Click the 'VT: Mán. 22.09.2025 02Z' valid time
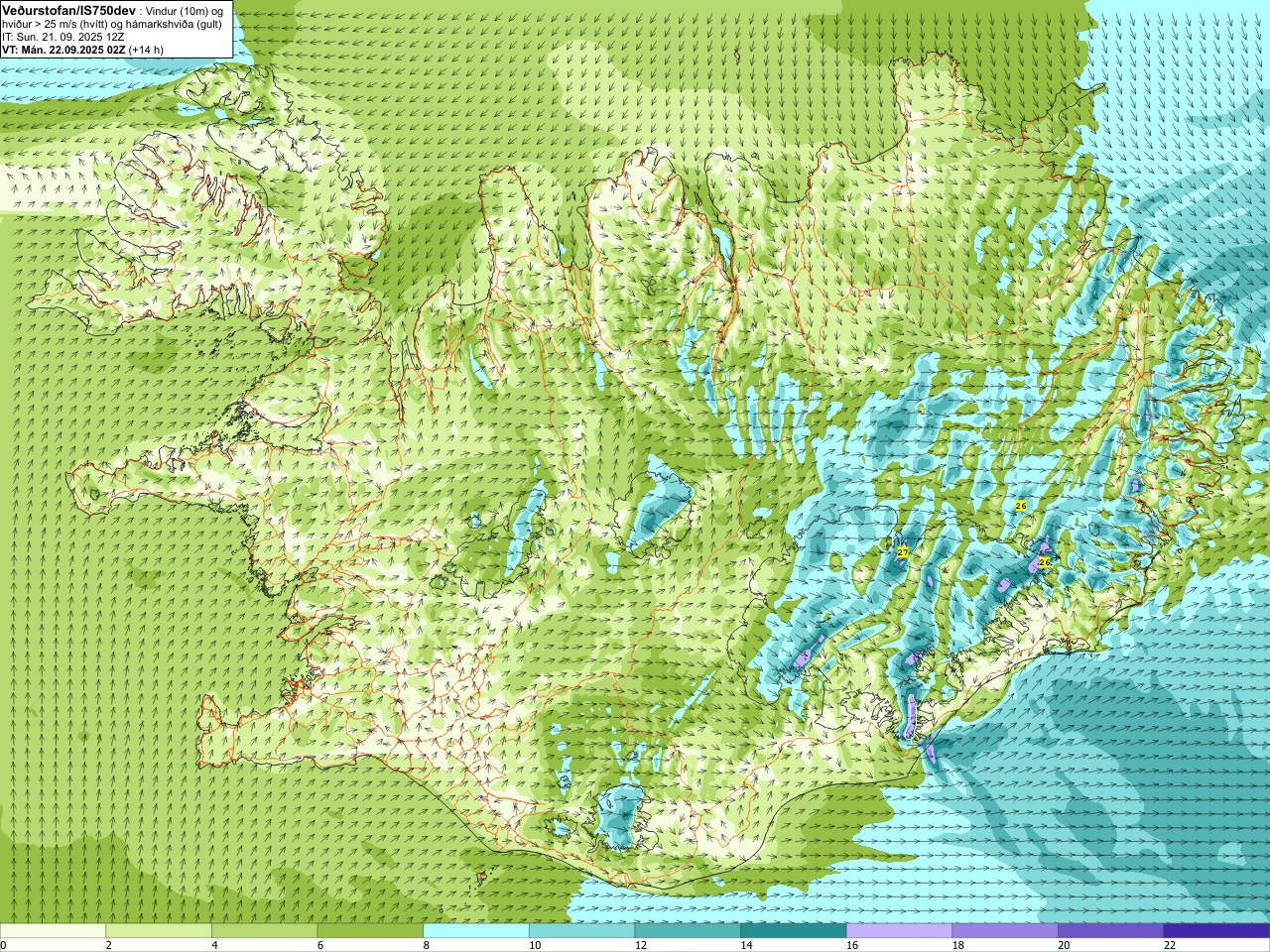Viewport: 1270px width, 952px height. pos(63,49)
